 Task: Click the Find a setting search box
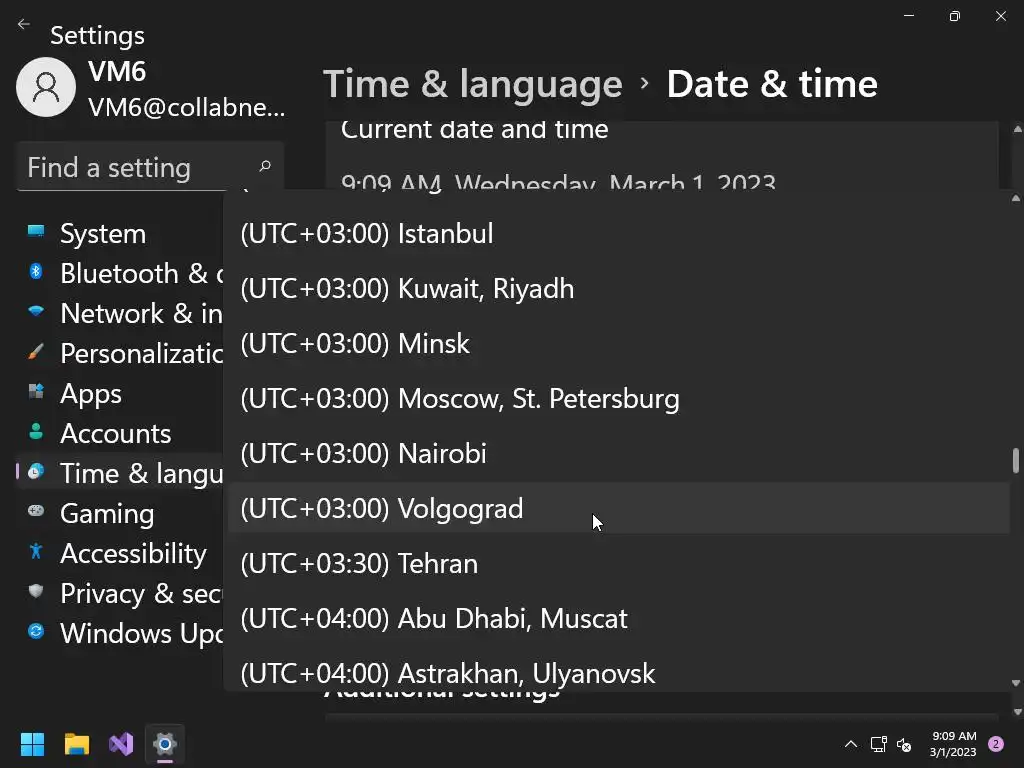(x=140, y=168)
